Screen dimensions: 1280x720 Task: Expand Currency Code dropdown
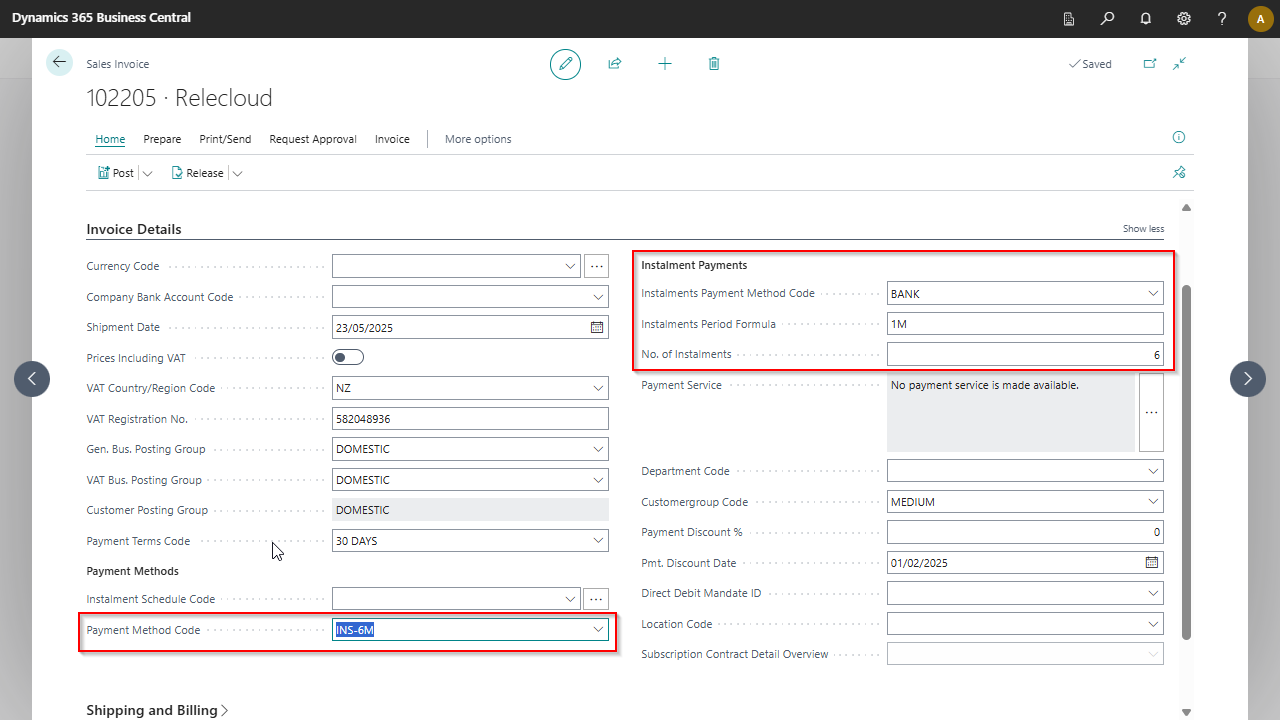(570, 266)
